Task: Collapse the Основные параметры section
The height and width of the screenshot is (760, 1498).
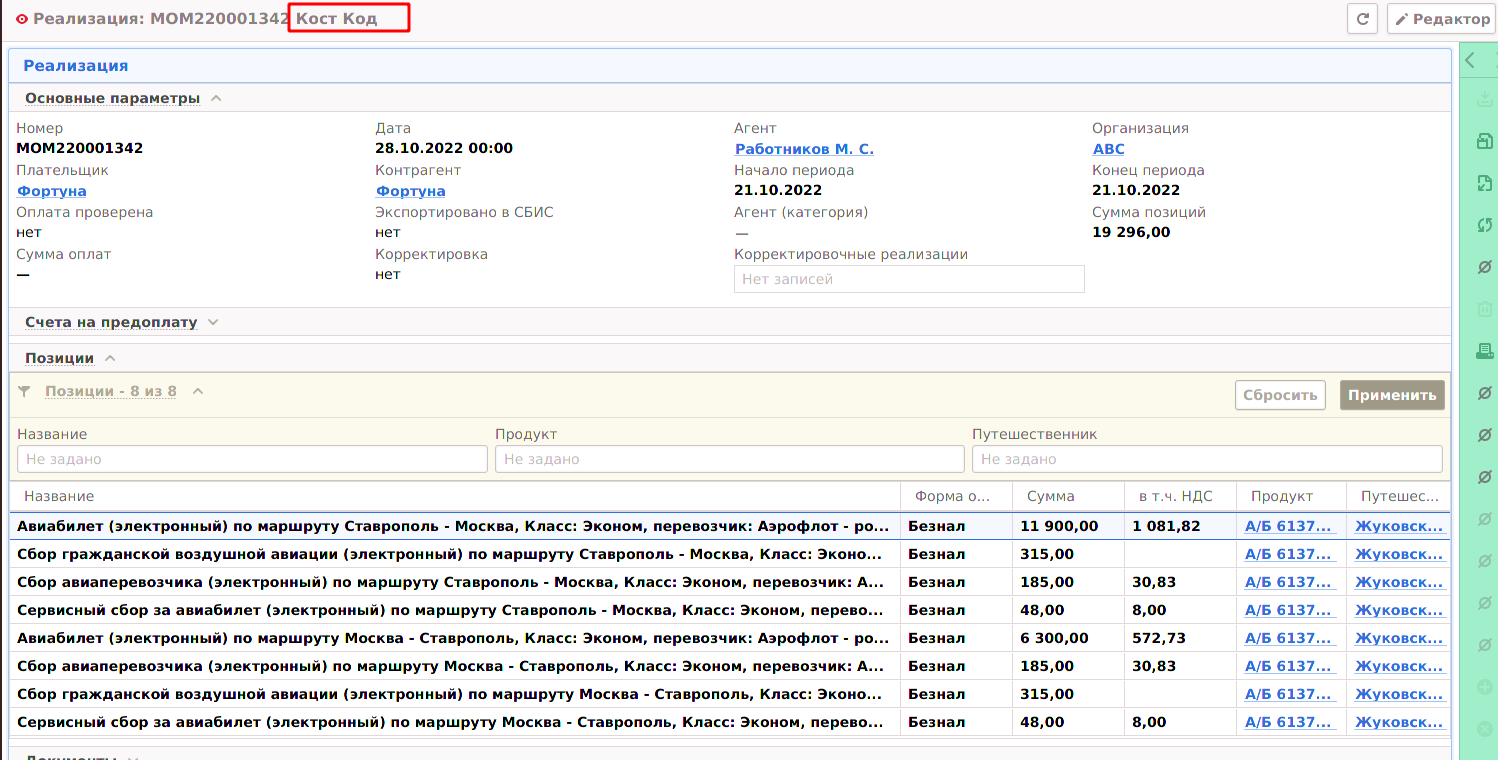Action: [x=216, y=98]
